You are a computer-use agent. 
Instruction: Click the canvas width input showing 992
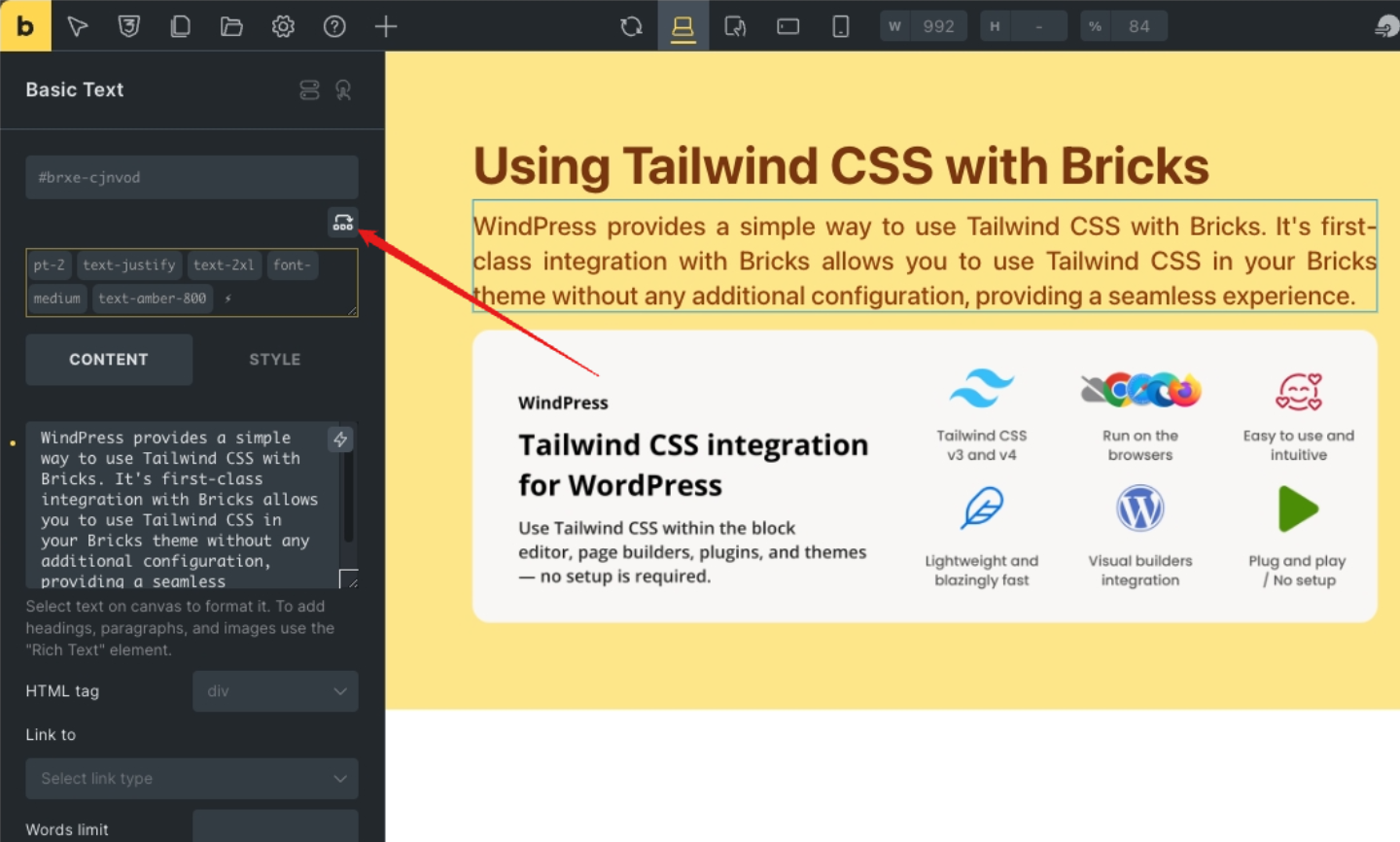[938, 26]
